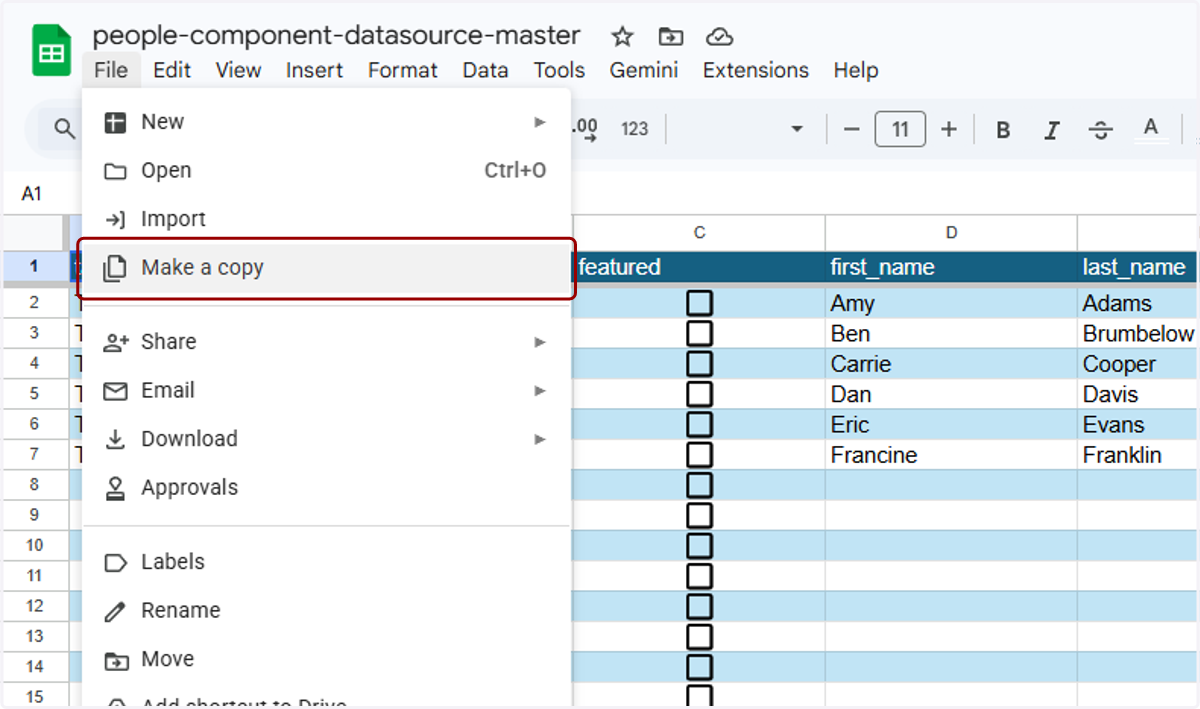
Task: Open the 123 number format menu
Action: [634, 129]
